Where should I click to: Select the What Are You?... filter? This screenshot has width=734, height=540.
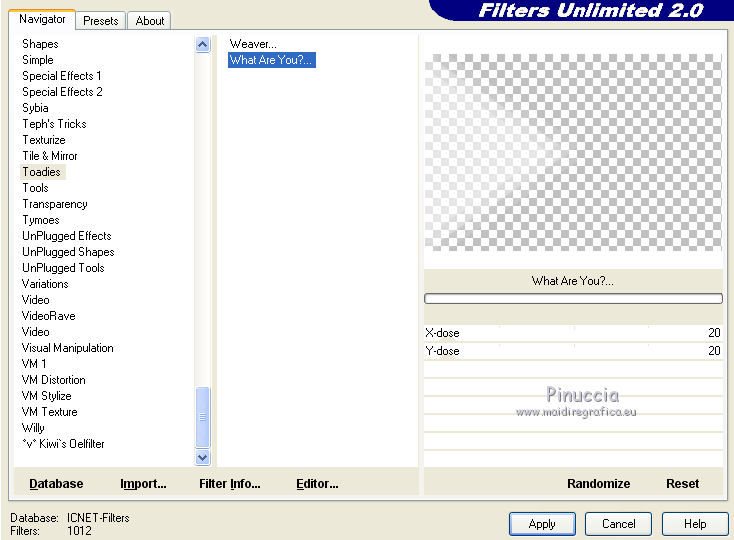272,60
